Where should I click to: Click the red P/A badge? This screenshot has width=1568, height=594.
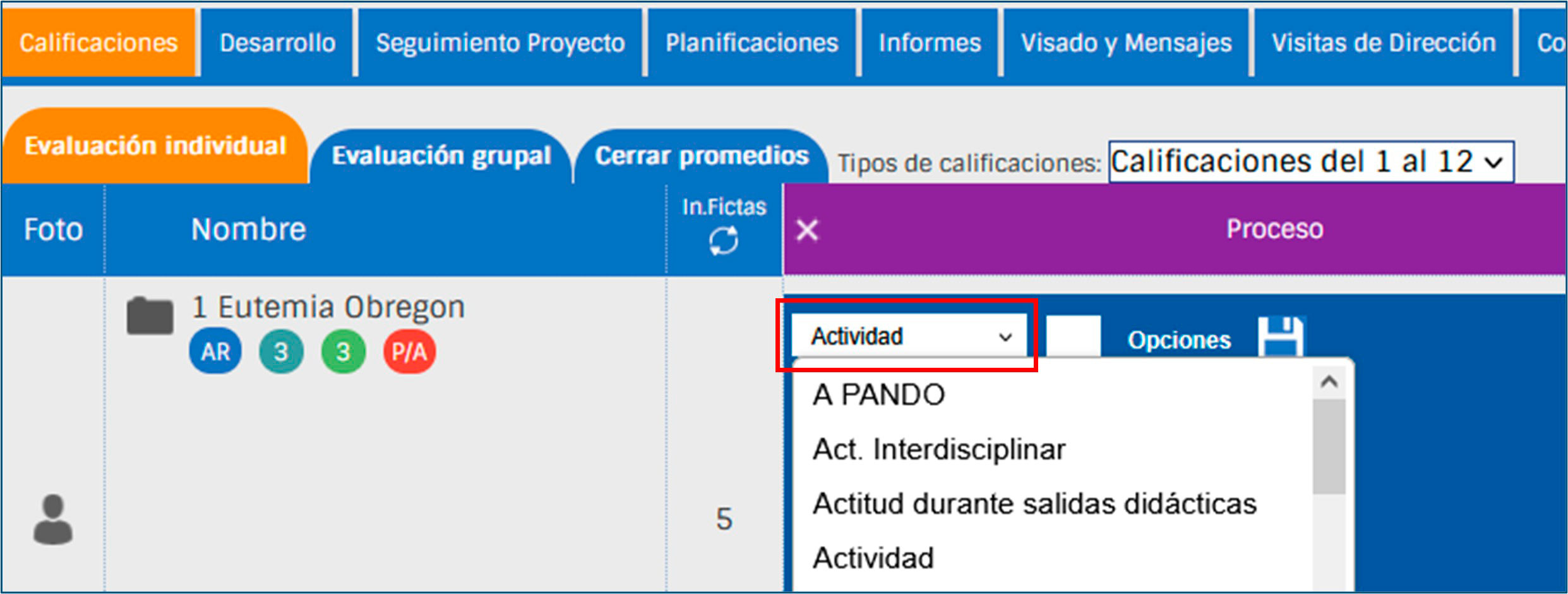409,351
